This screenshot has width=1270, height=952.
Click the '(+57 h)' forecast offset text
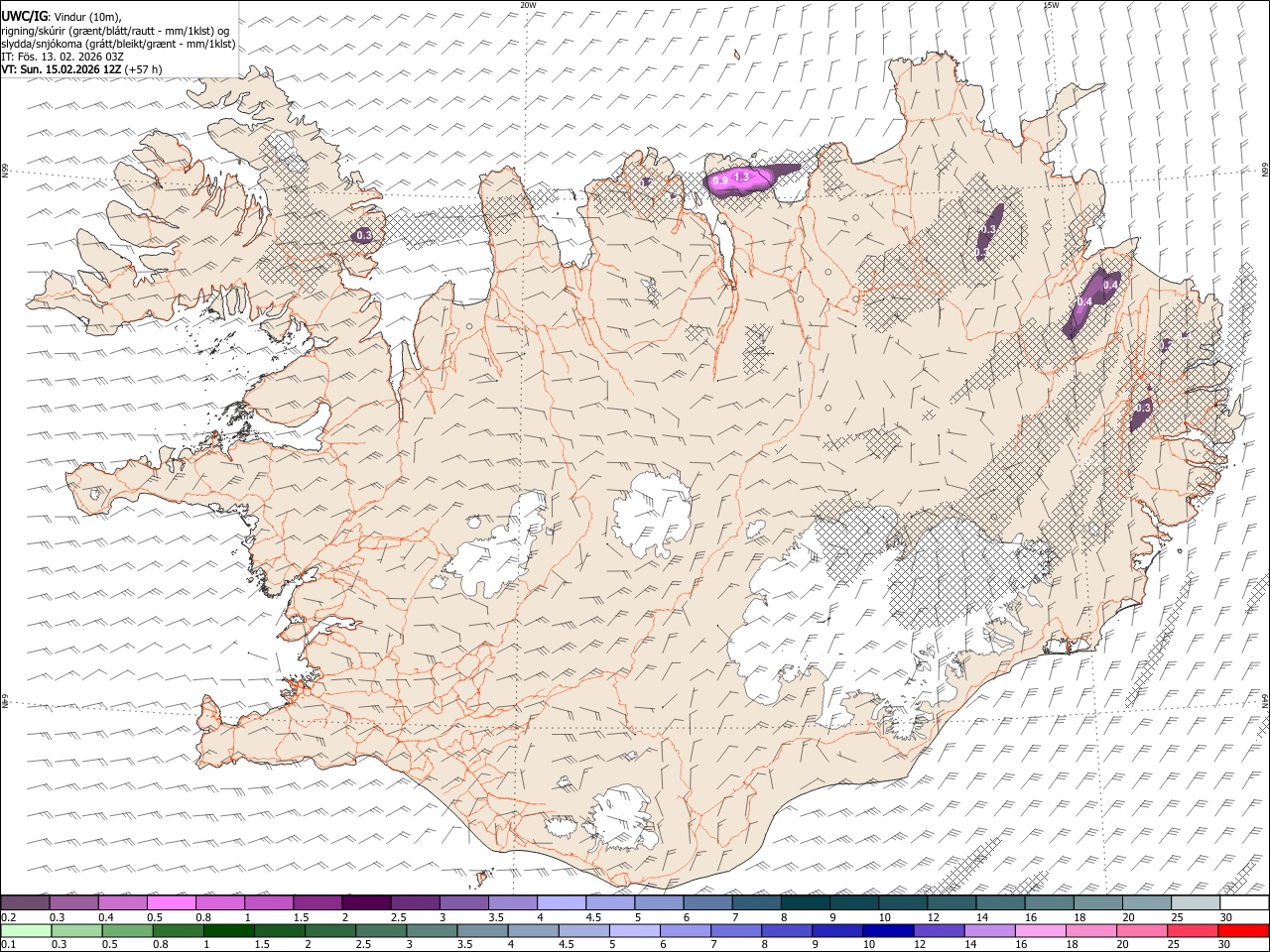143,69
